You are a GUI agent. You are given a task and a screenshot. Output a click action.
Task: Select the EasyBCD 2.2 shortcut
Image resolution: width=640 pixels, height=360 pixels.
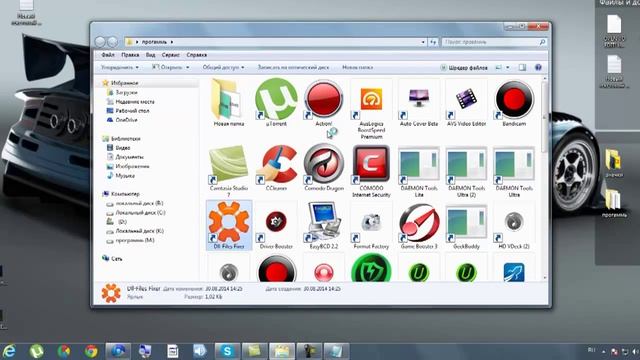[324, 225]
